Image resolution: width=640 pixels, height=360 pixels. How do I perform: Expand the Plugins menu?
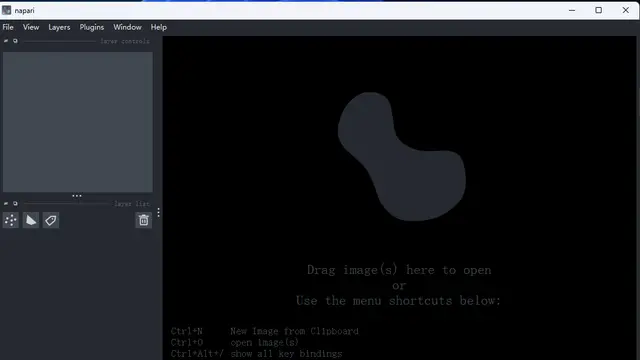click(91, 27)
